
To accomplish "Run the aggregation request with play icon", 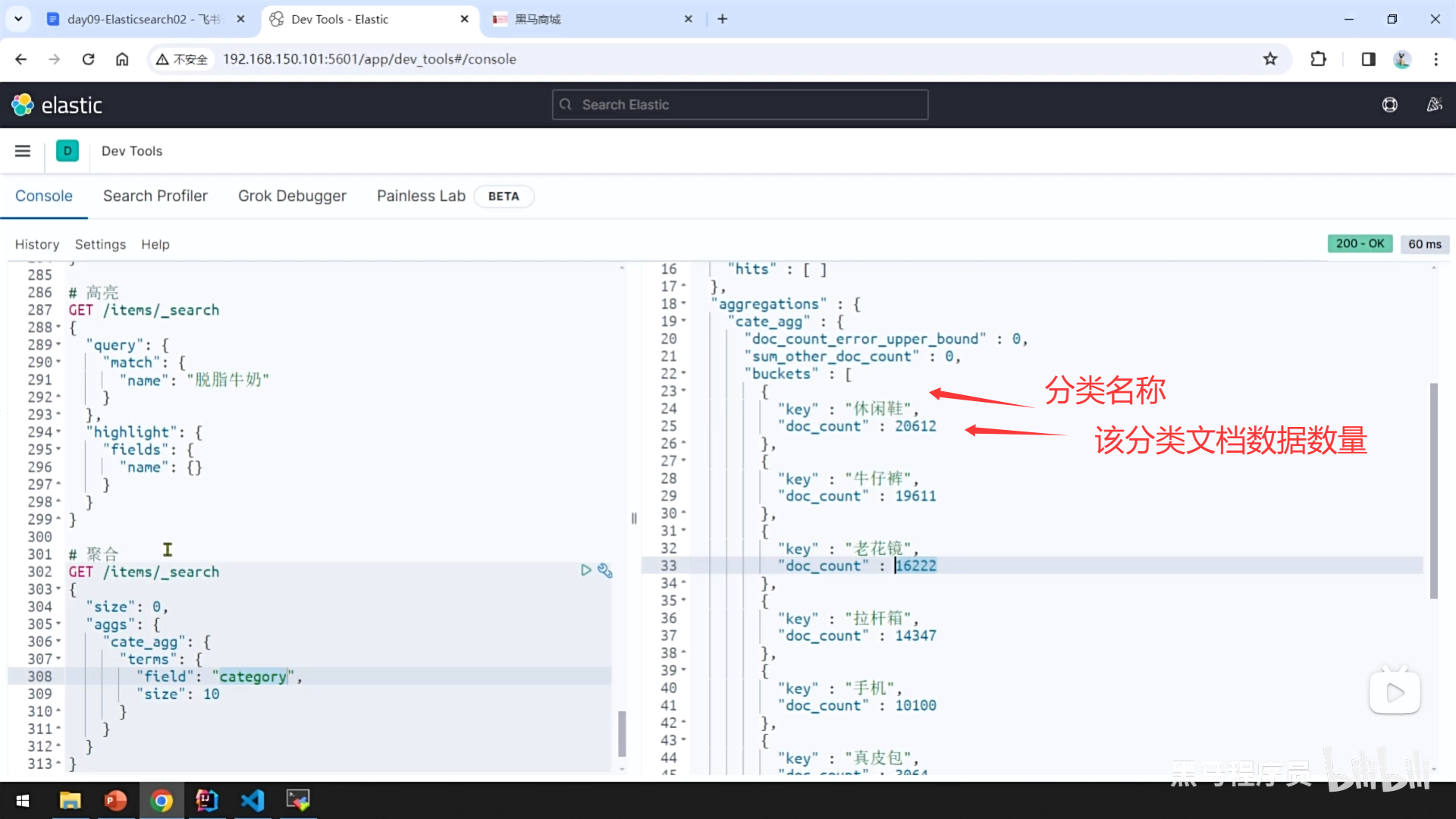I will tap(585, 570).
